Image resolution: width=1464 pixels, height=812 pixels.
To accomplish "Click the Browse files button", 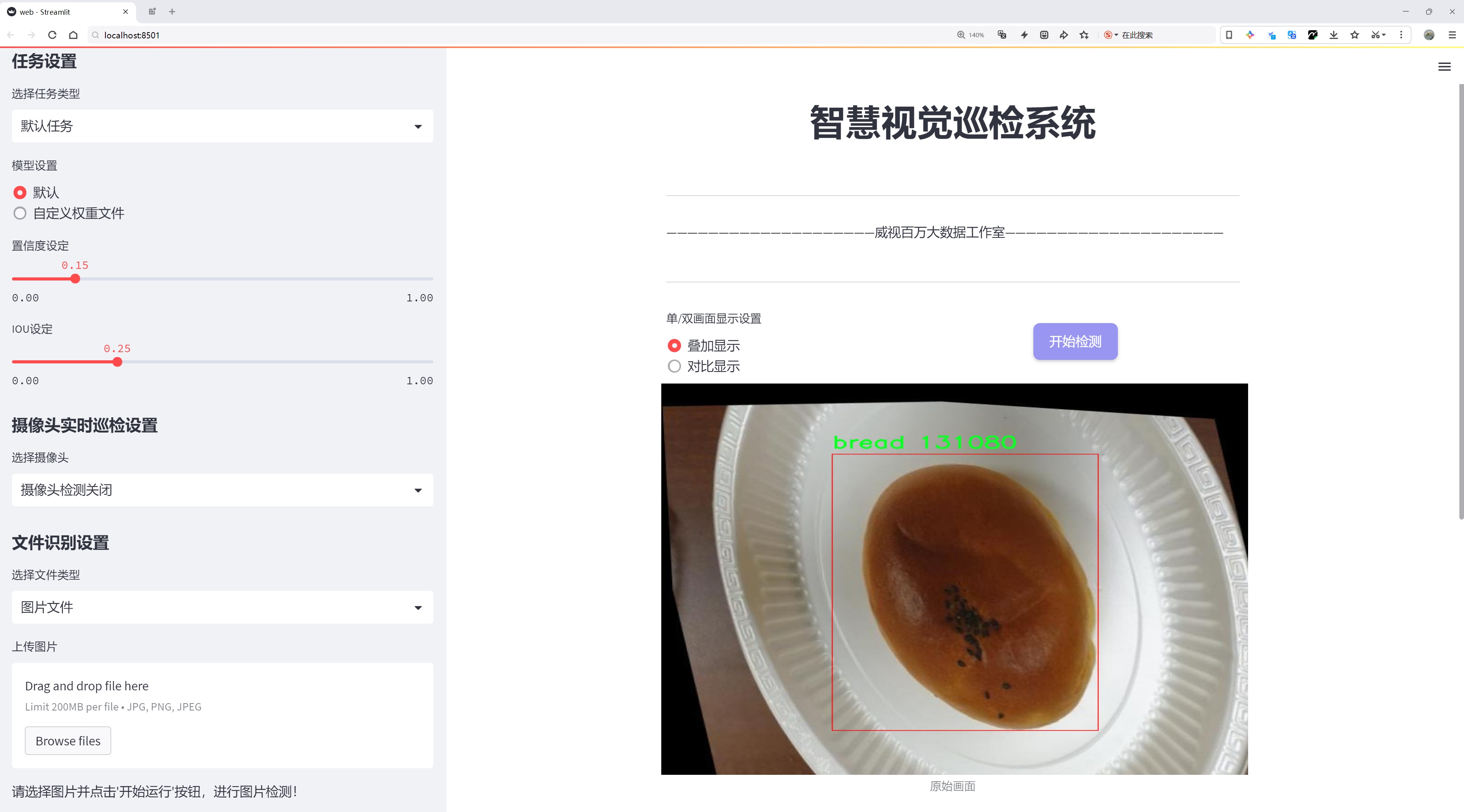I will click(67, 741).
